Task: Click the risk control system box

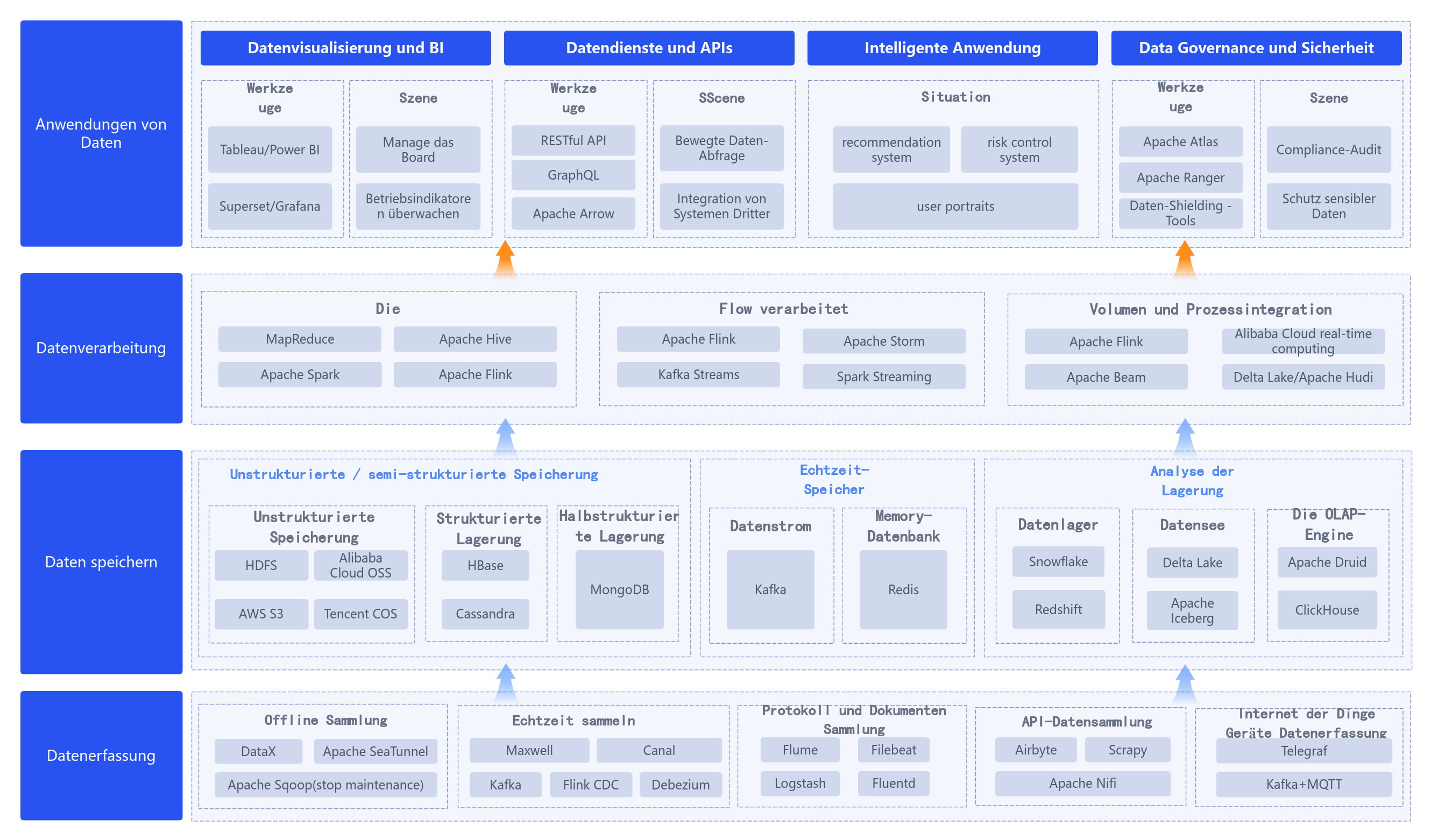Action: 1019,150
